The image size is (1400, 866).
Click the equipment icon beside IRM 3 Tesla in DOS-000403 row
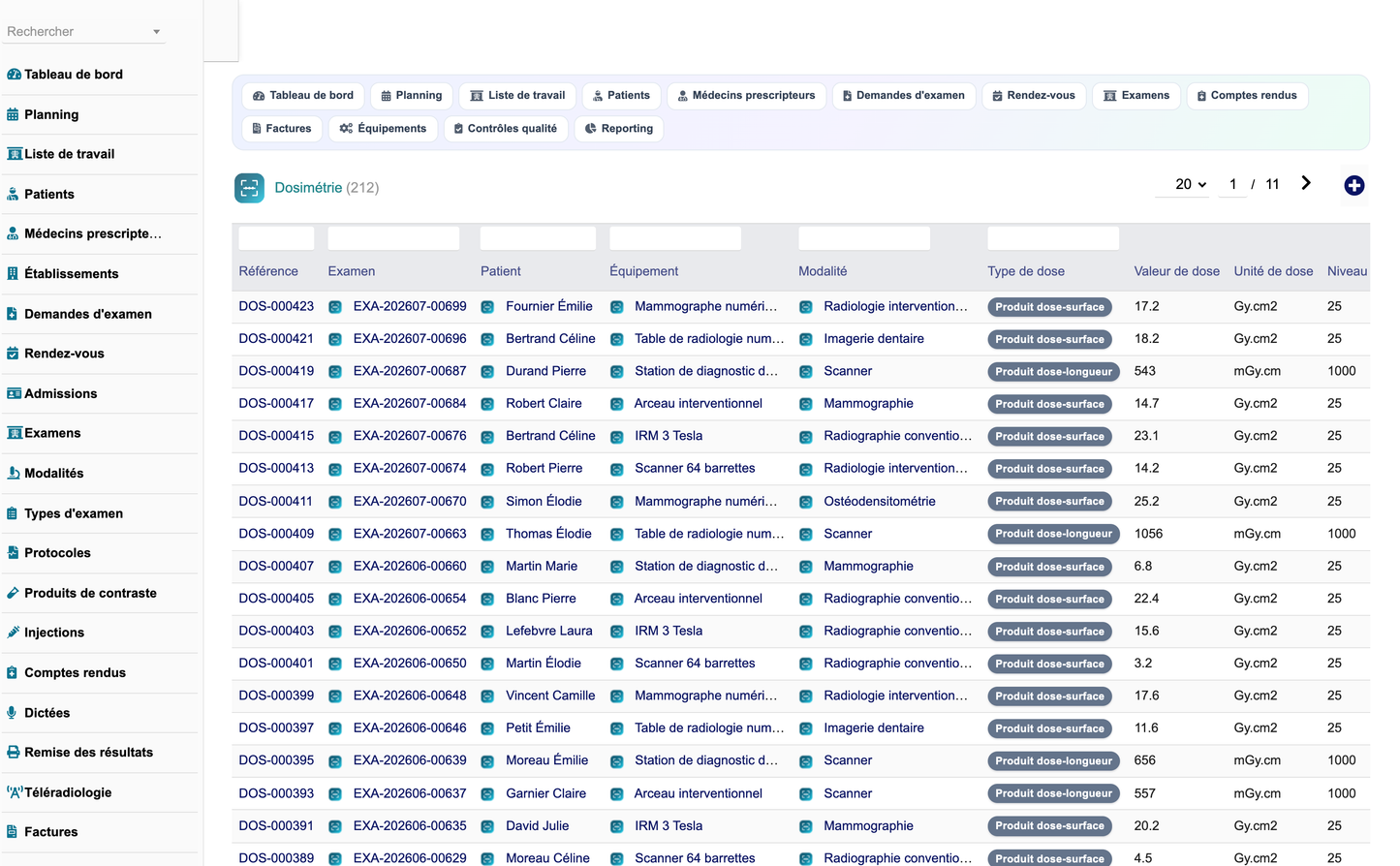(616, 632)
